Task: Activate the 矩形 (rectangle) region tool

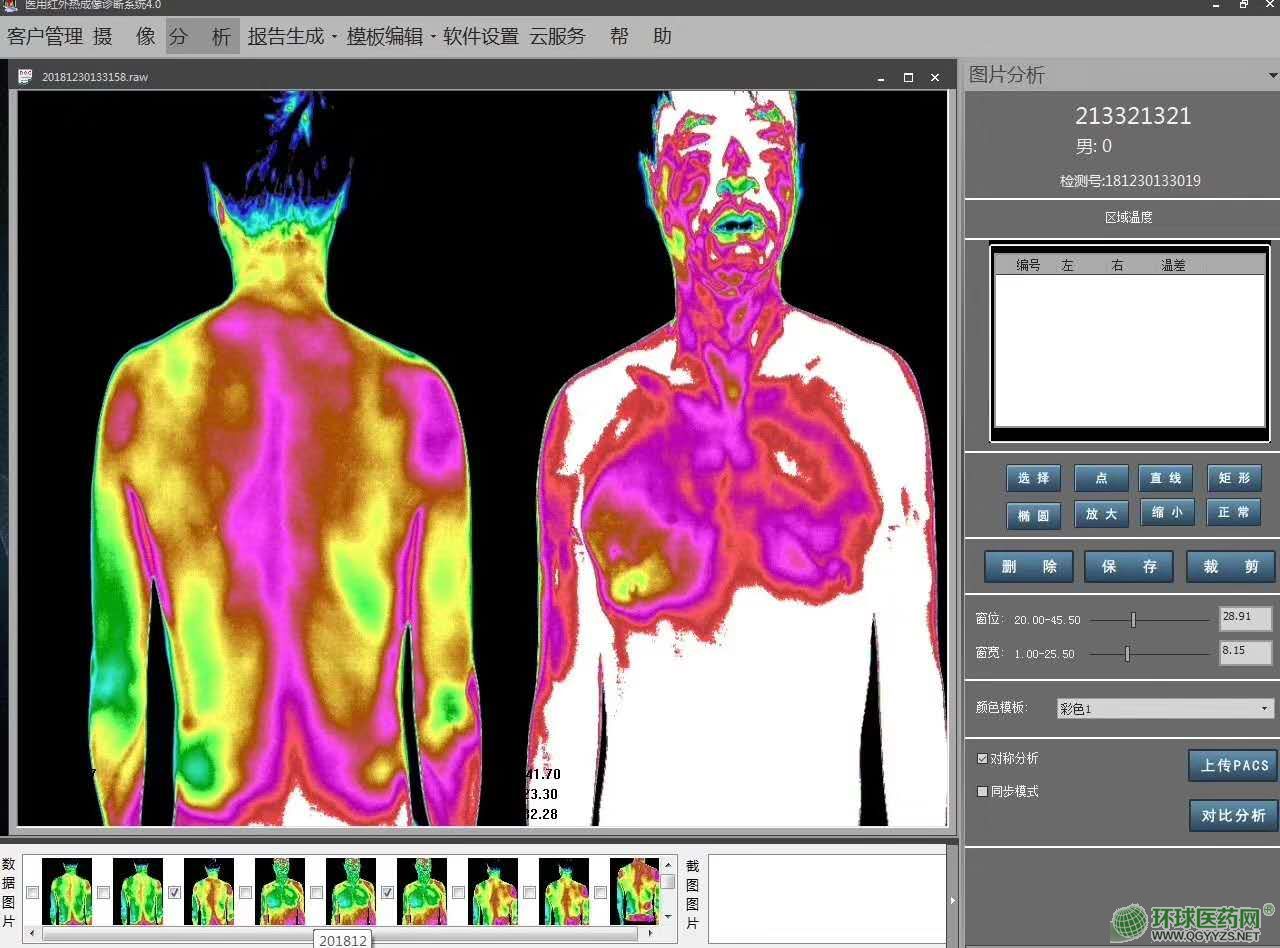Action: (1233, 479)
